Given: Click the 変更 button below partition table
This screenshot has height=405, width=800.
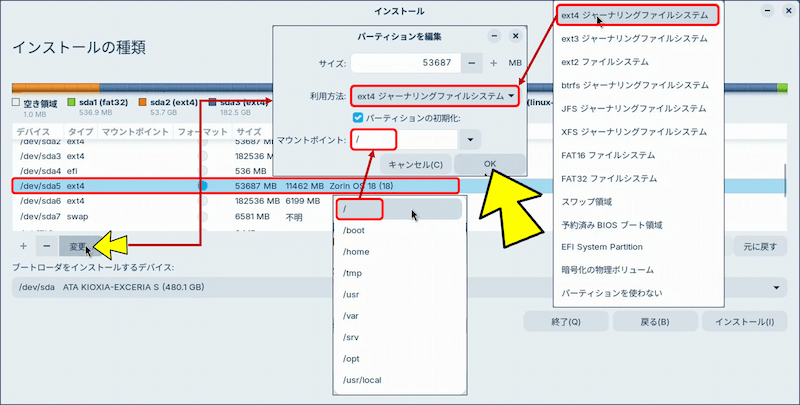Looking at the screenshot, I should 78,246.
